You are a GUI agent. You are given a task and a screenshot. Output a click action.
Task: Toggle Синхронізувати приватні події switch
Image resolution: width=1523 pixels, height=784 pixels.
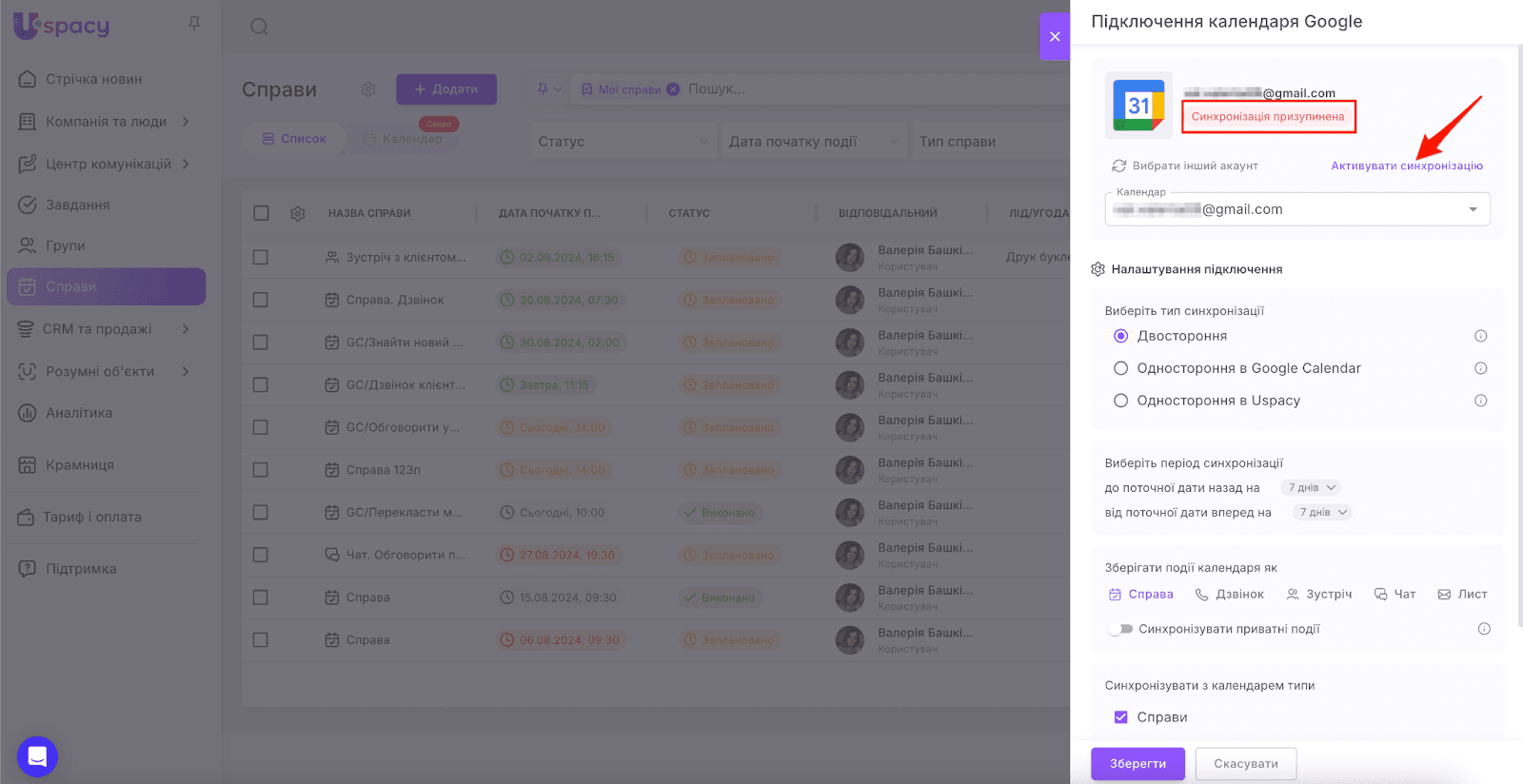(1121, 629)
